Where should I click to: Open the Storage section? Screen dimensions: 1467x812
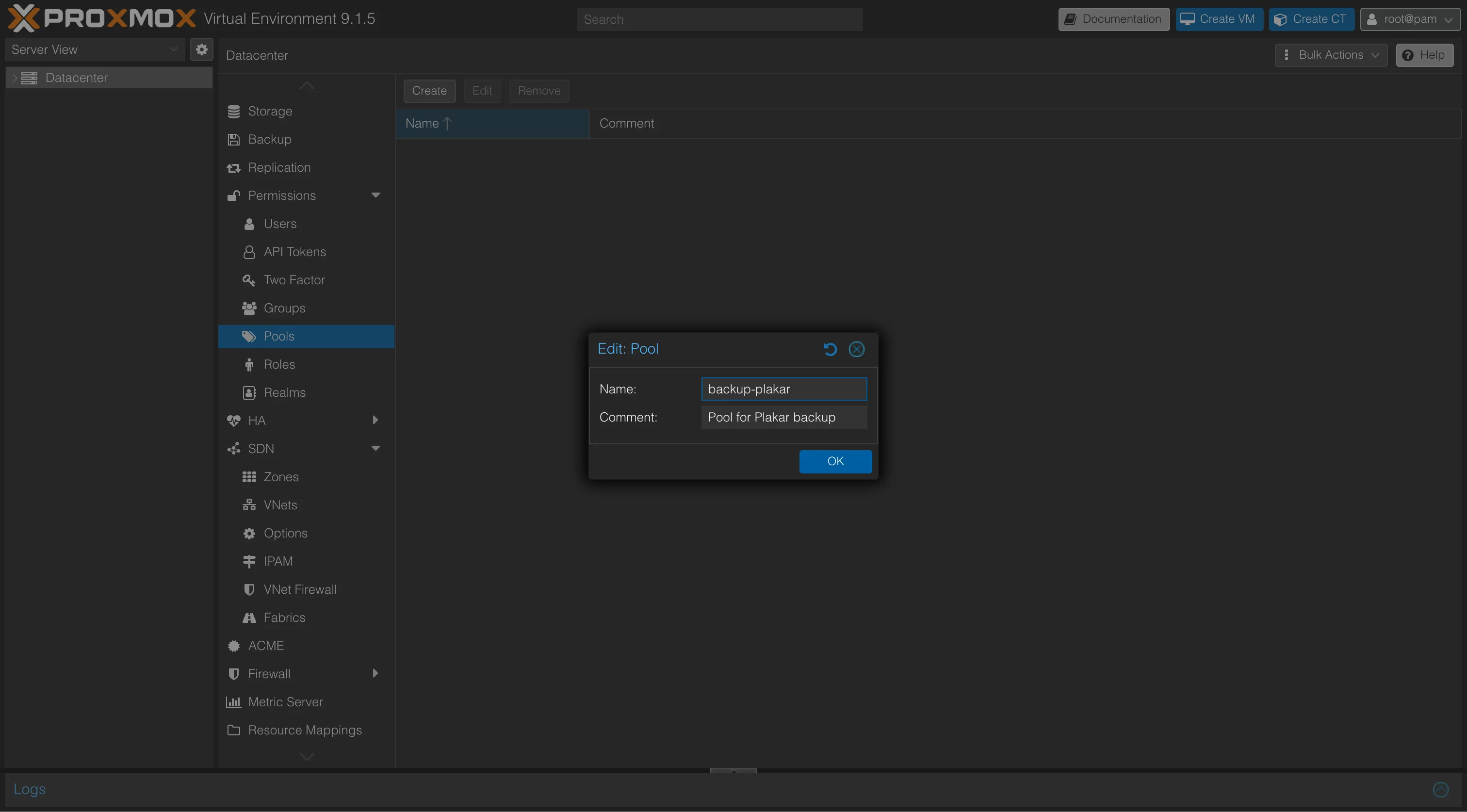(306, 111)
